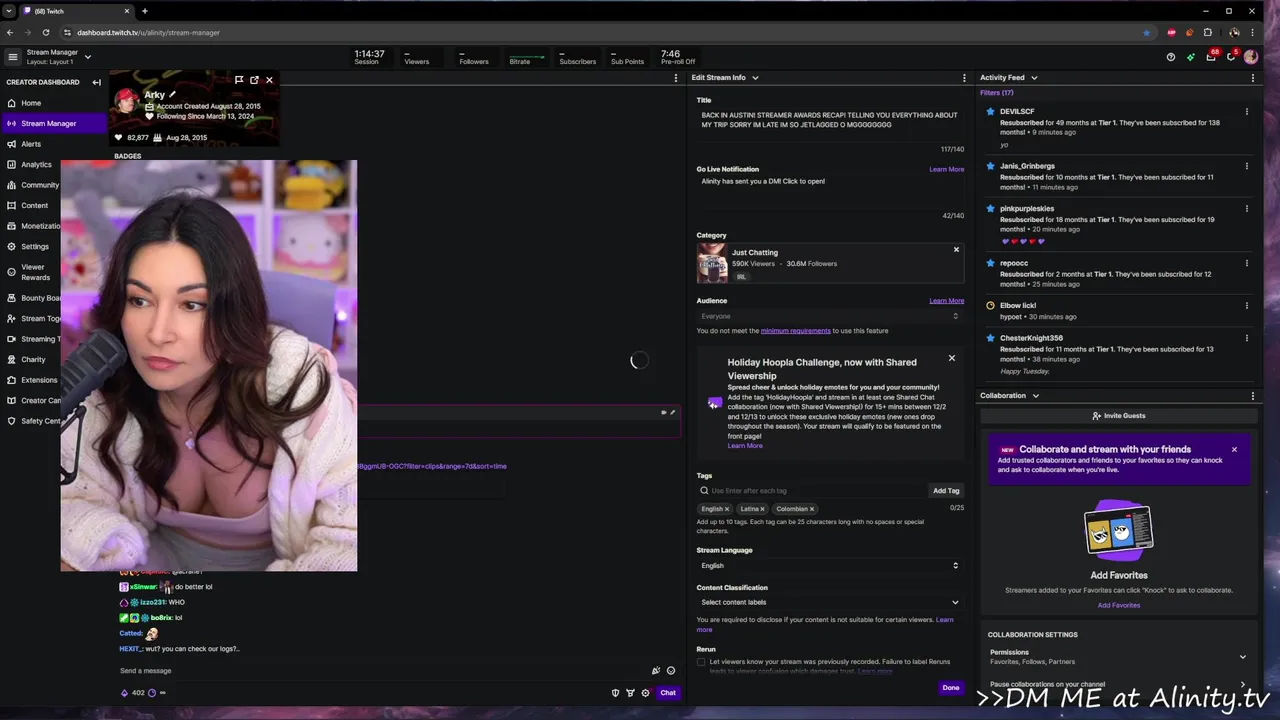
Task: Report user Arky with the flag icon
Action: point(239,80)
